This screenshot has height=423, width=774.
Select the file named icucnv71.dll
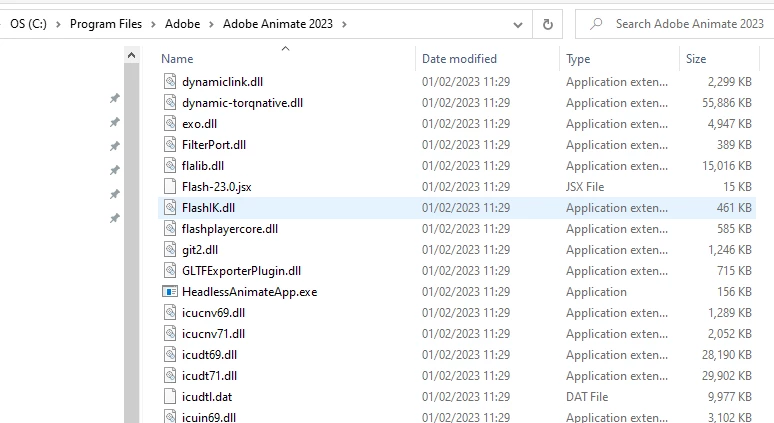click(x=213, y=334)
